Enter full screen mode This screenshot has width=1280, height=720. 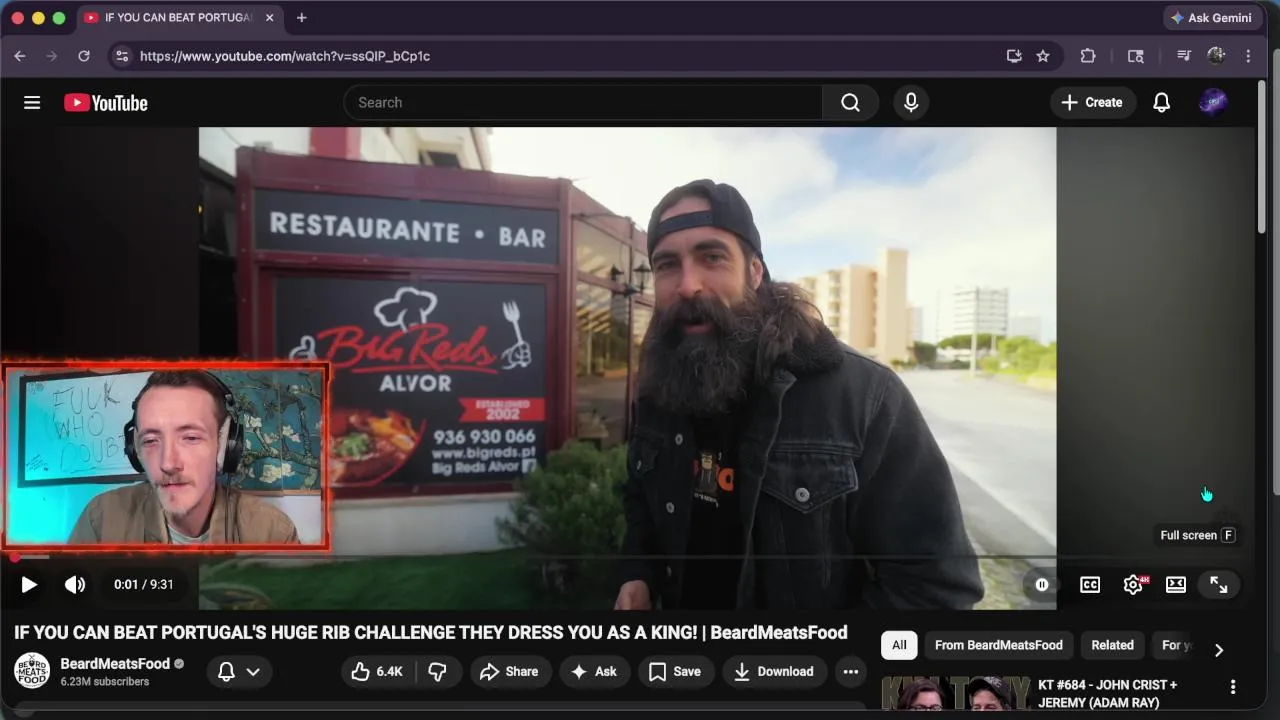pos(1218,585)
